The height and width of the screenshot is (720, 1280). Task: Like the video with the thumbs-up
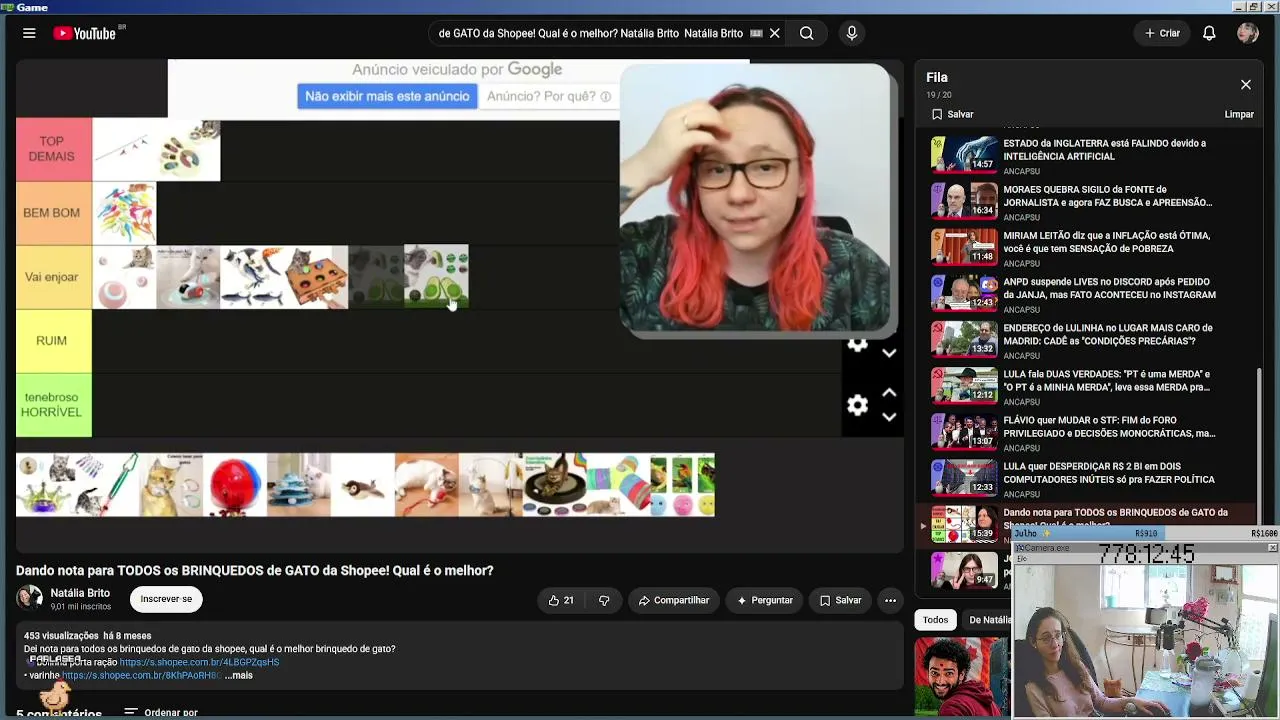pyautogui.click(x=561, y=600)
